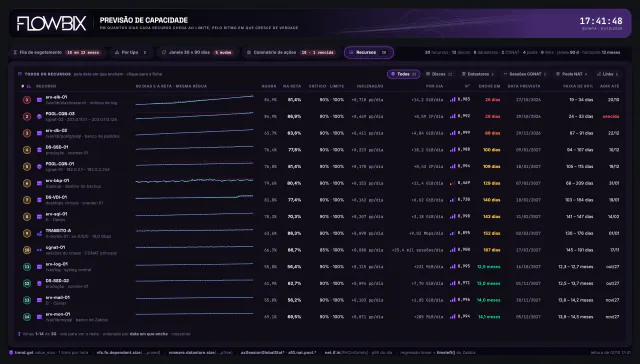This screenshot has height=364, width=640.
Task: Open the srv-mail-01 resource row
Action: (320, 300)
